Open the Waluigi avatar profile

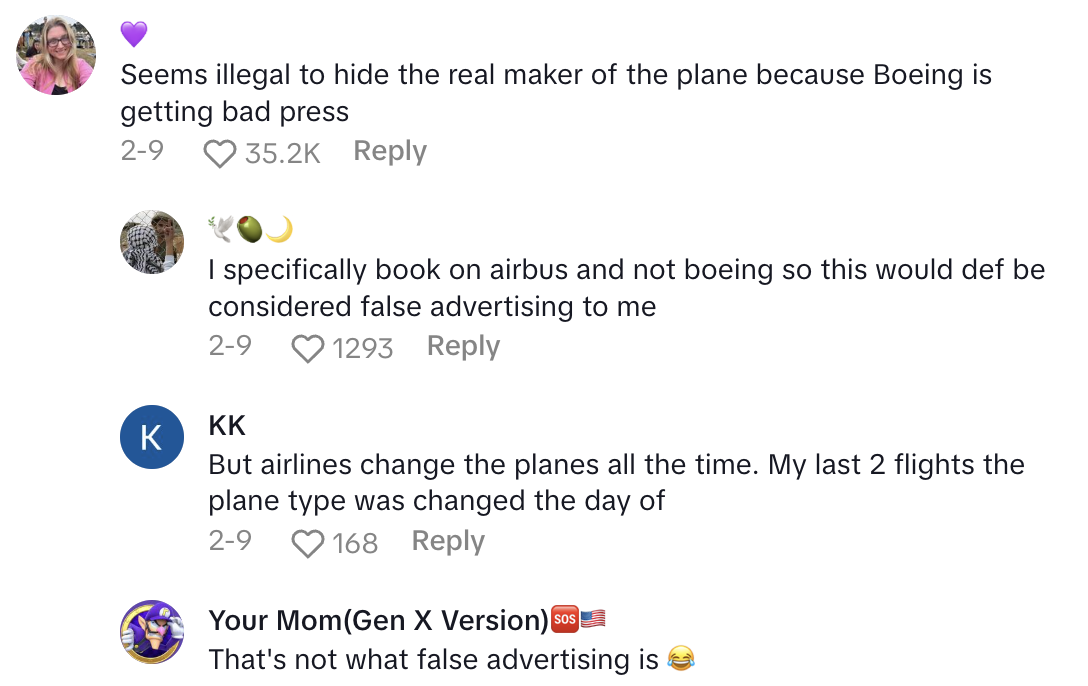coord(152,632)
